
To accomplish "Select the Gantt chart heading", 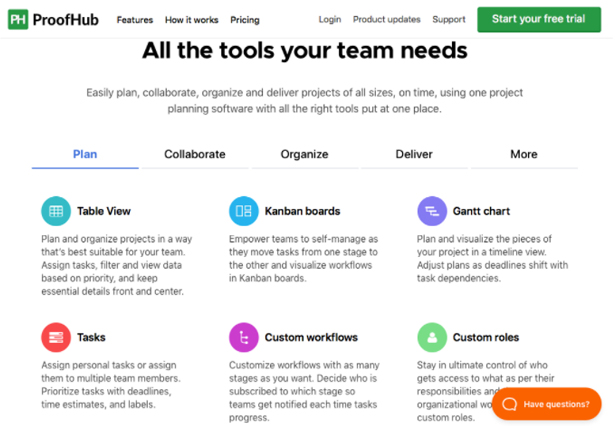I will pyautogui.click(x=481, y=211).
